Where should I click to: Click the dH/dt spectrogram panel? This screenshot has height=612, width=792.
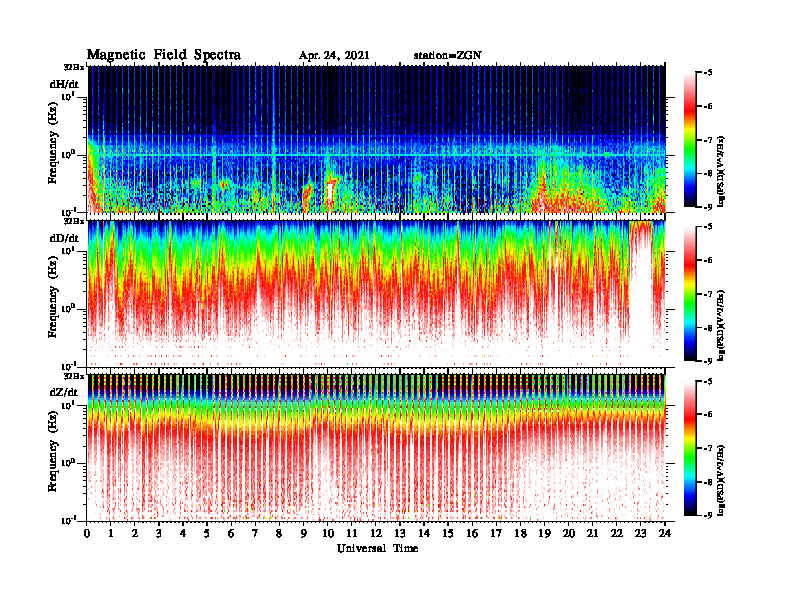[x=376, y=139]
